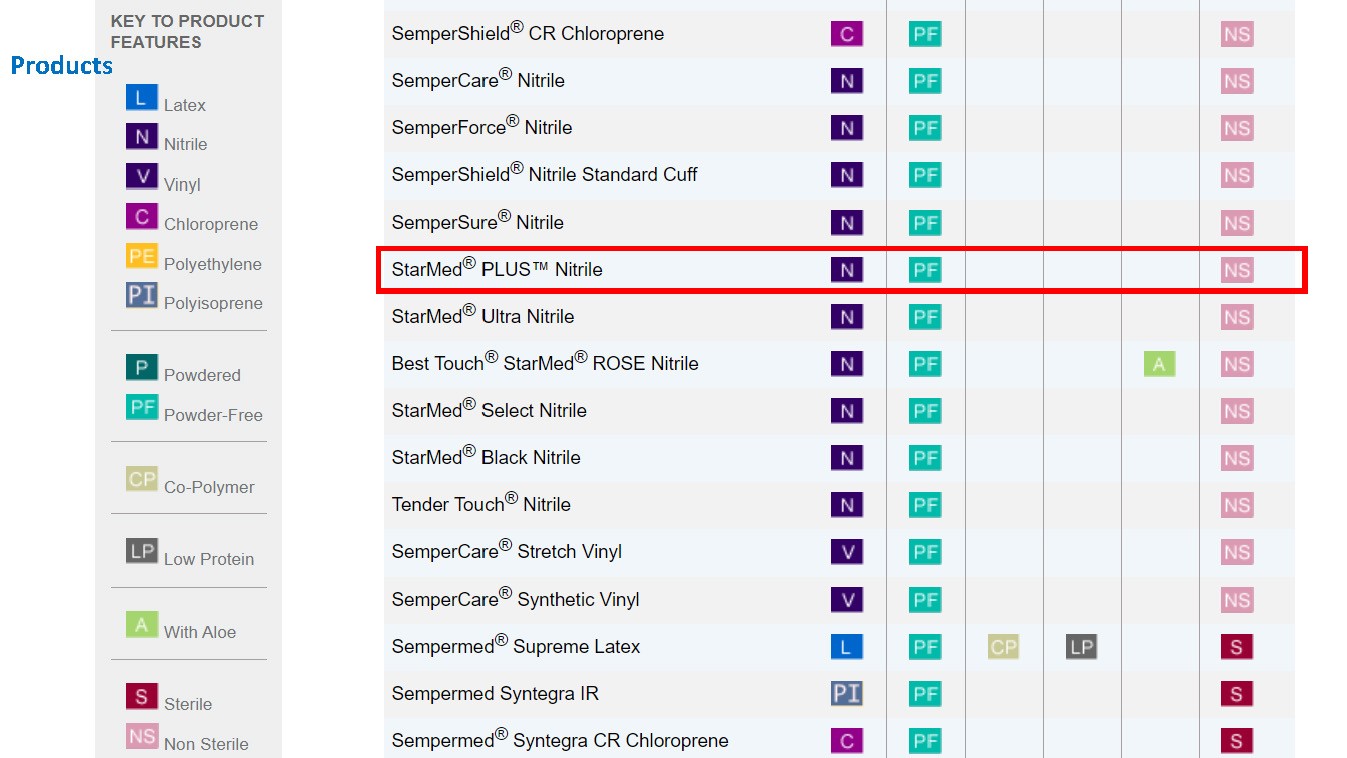This screenshot has height=758, width=1347.
Task: Click the Polyethylene PE icon in key
Action: (142, 256)
